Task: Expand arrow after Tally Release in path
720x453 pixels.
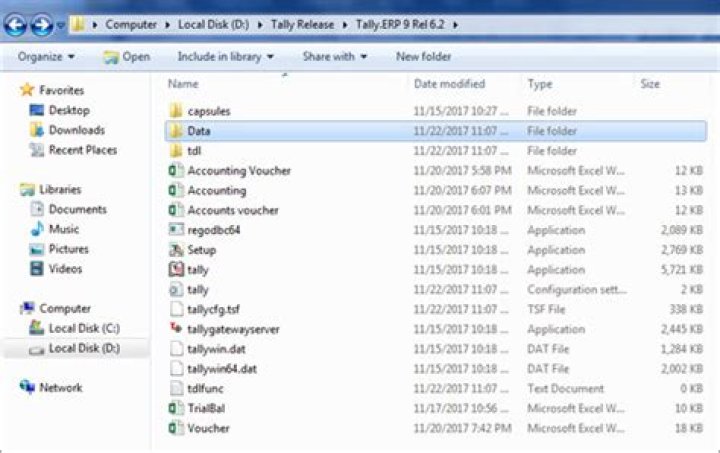Action: click(345, 25)
